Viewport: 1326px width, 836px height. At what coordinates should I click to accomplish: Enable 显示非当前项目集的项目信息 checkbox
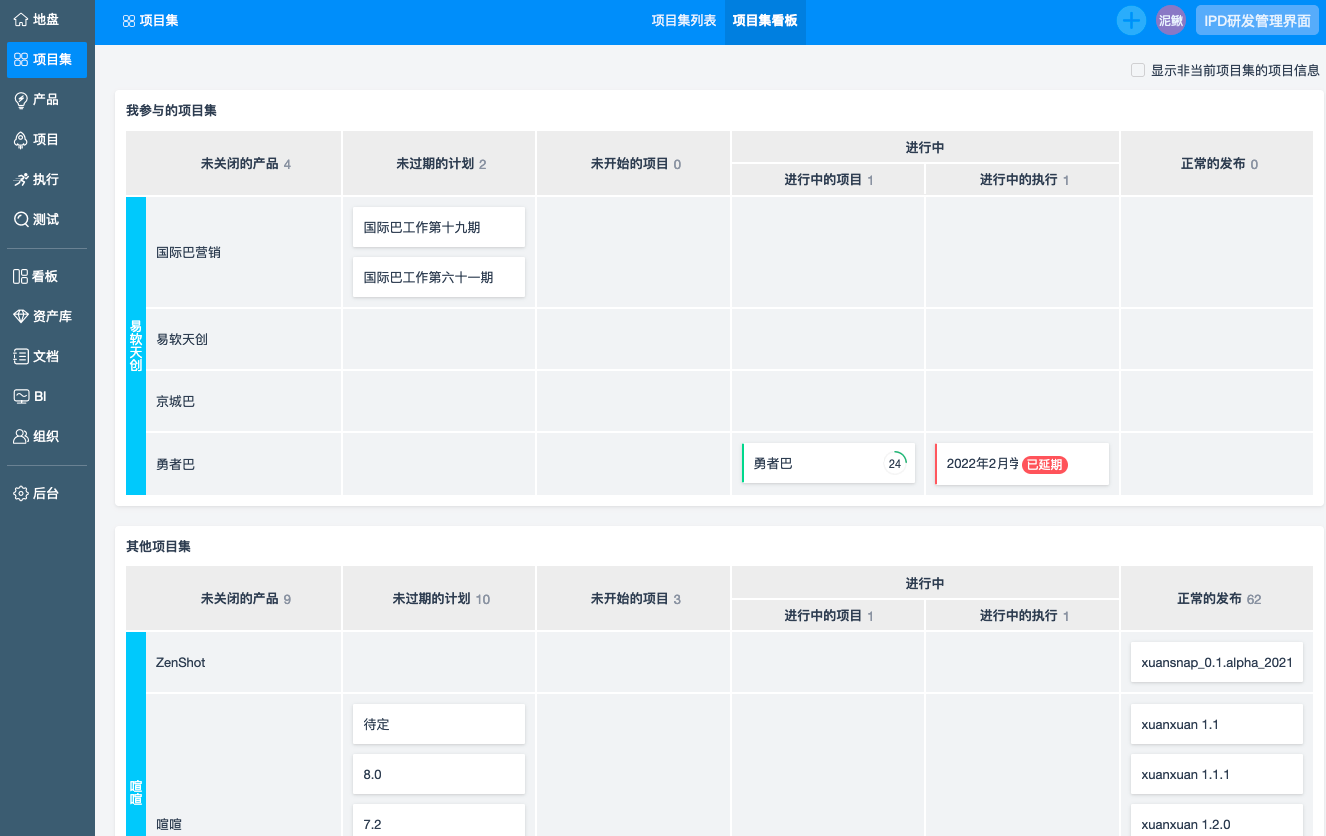pyautogui.click(x=1137, y=70)
